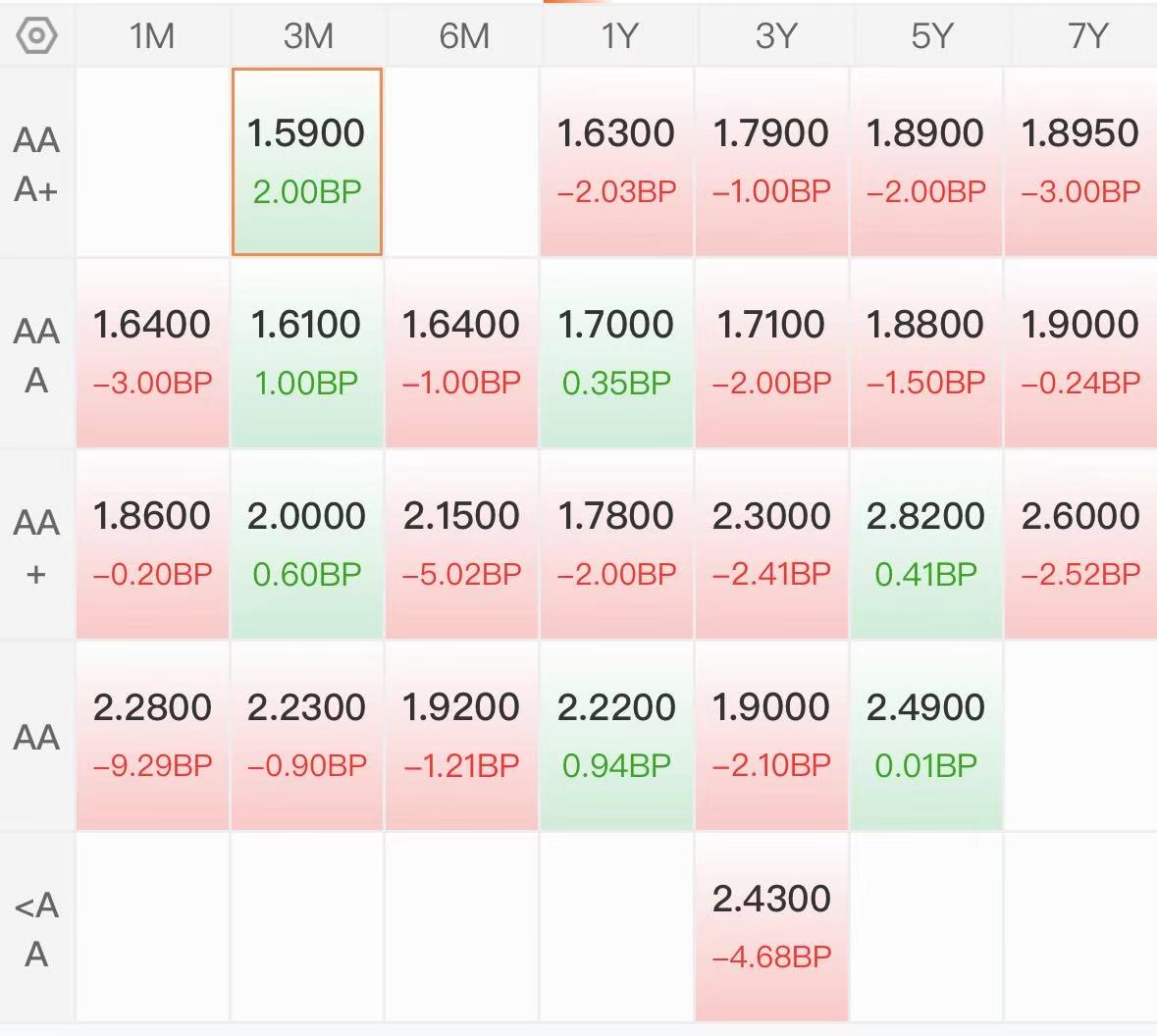The height and width of the screenshot is (1036, 1157).
Task: Select the 6M column header
Action: coord(462,36)
